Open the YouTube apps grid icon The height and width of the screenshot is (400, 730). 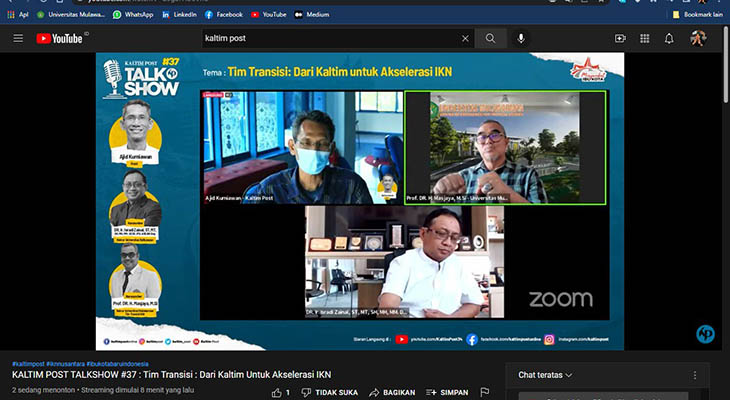point(644,38)
